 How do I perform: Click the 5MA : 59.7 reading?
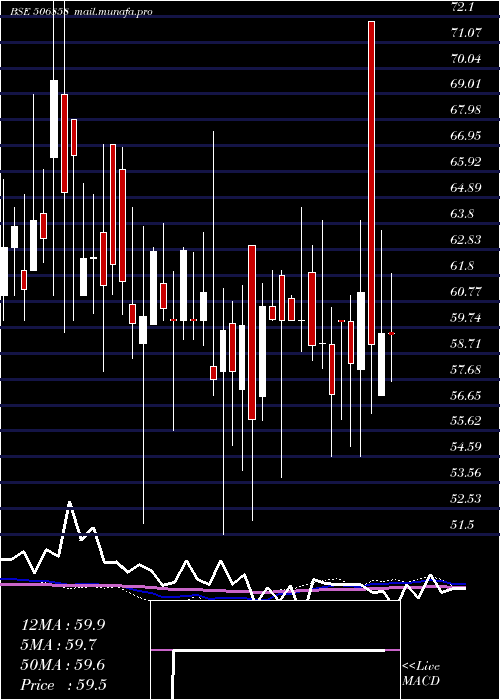click(x=59, y=644)
